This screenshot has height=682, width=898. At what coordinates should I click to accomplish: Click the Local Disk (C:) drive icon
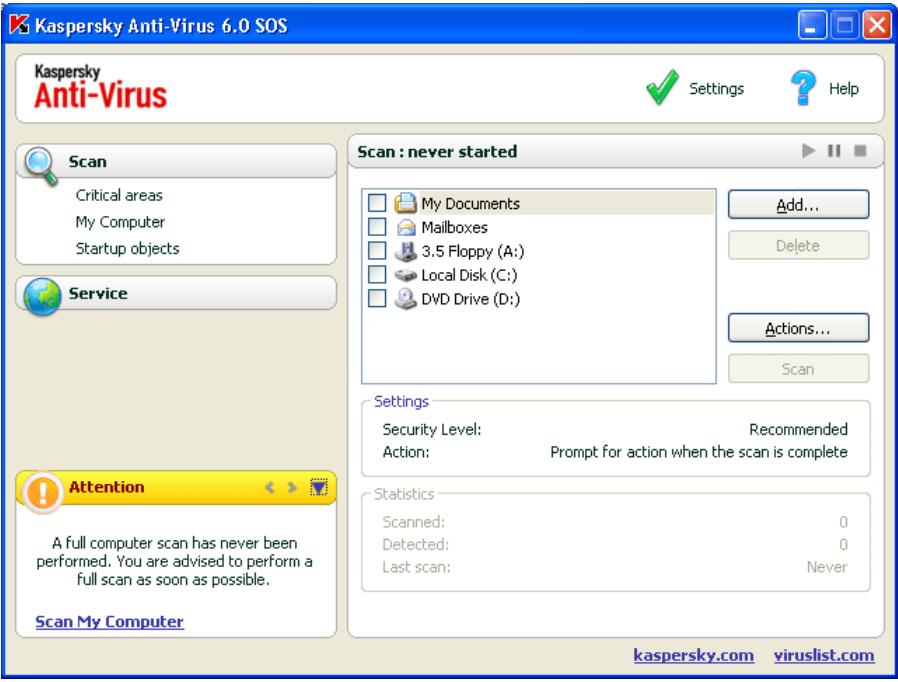405,275
